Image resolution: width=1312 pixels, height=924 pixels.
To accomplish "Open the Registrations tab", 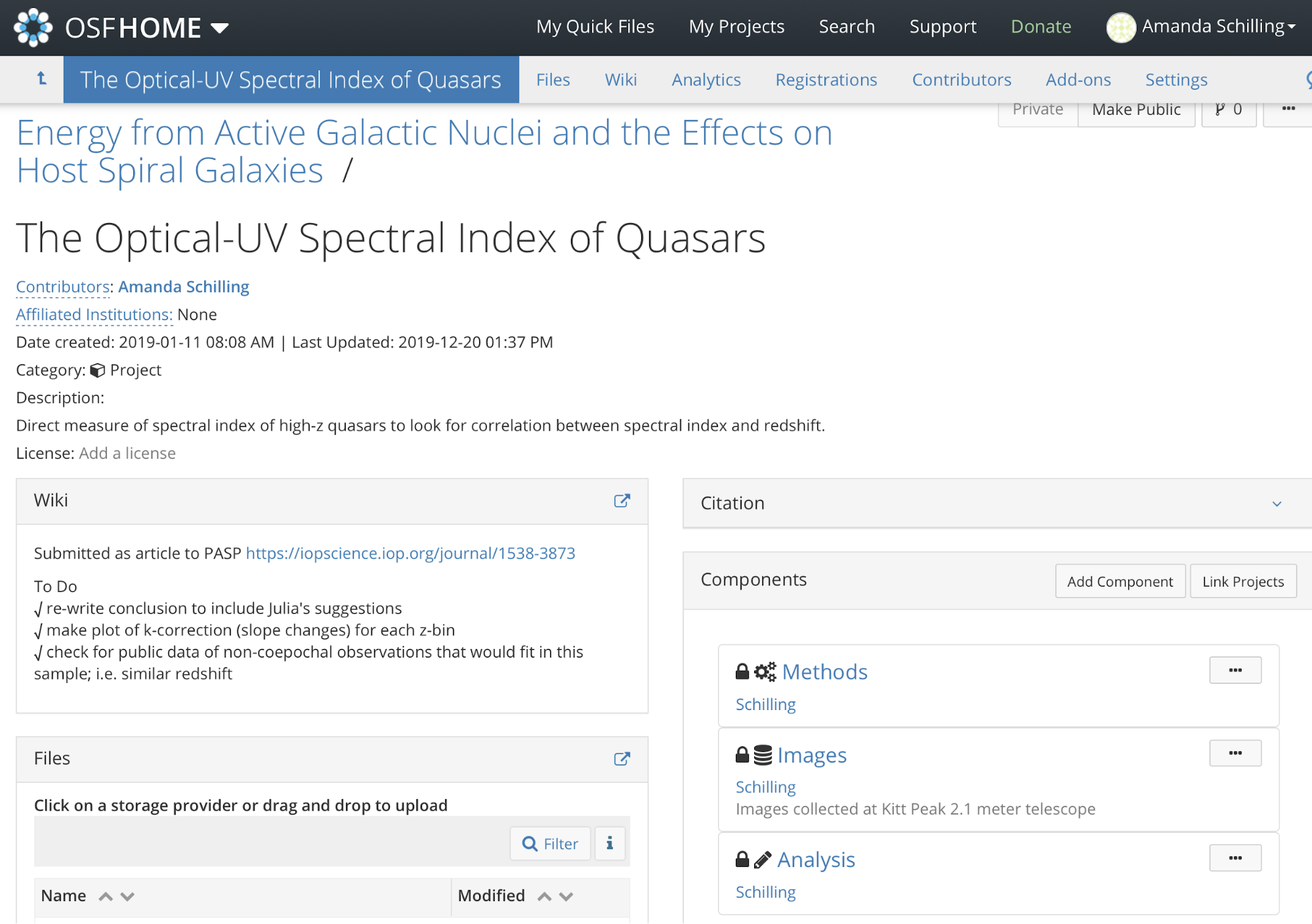I will [x=826, y=79].
